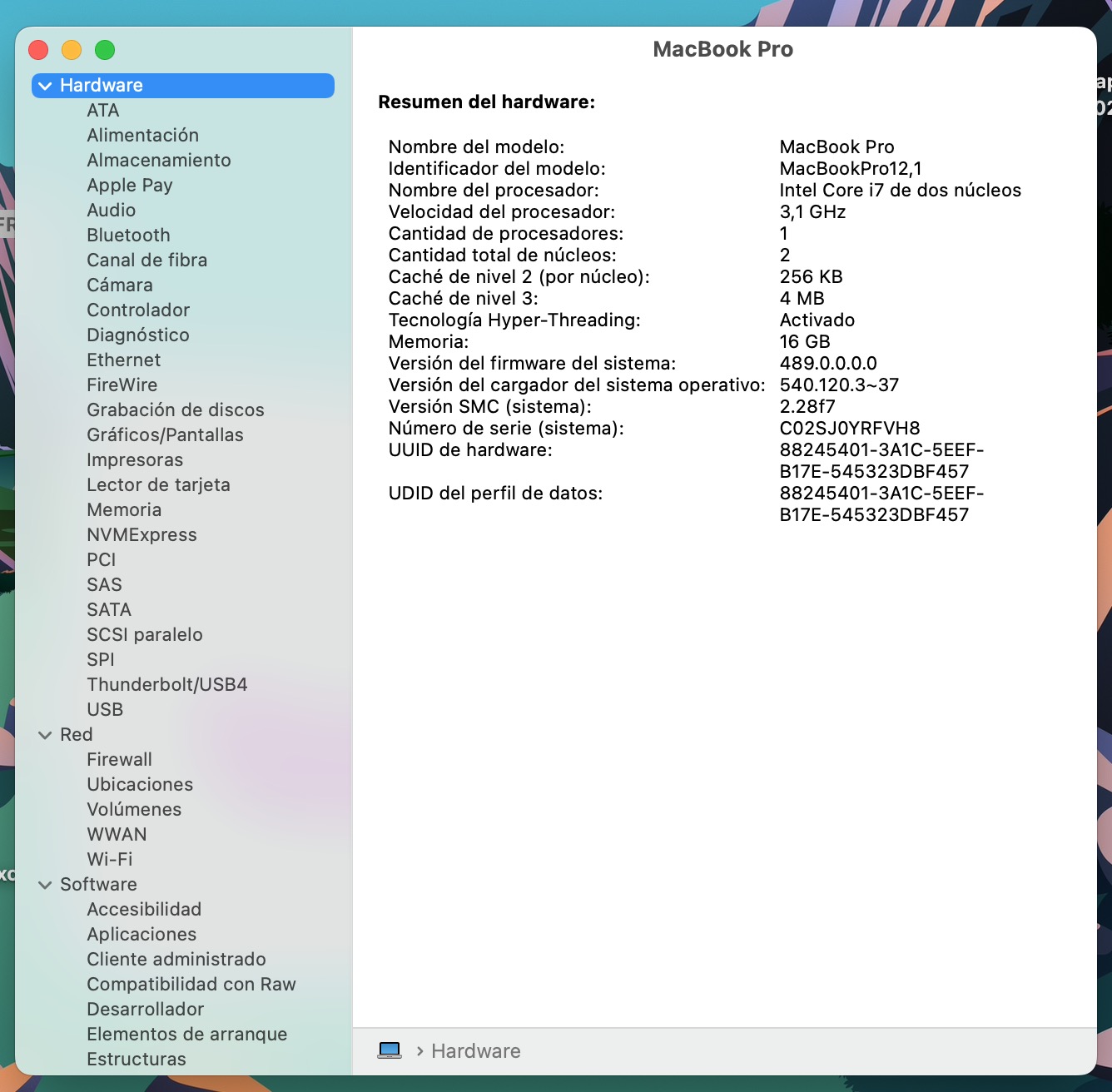Image resolution: width=1112 pixels, height=1092 pixels.
Task: Select the USB sidebar item
Action: click(105, 710)
